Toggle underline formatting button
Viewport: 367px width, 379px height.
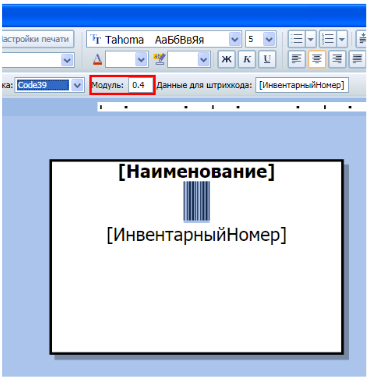coord(267,59)
